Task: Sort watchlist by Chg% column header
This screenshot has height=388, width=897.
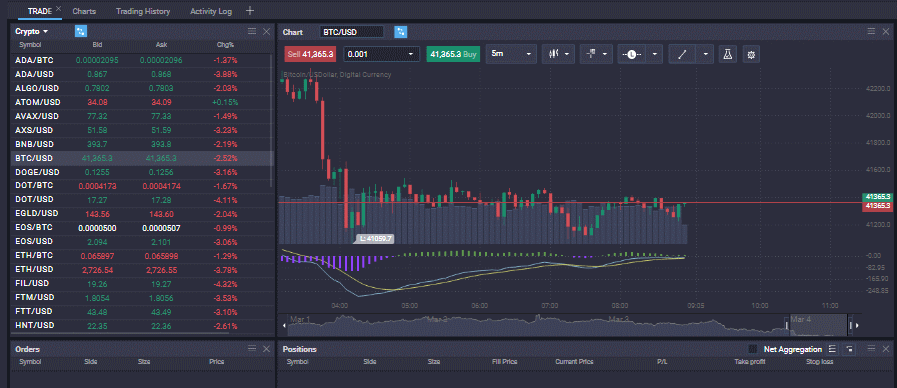Action: pyautogui.click(x=225, y=45)
